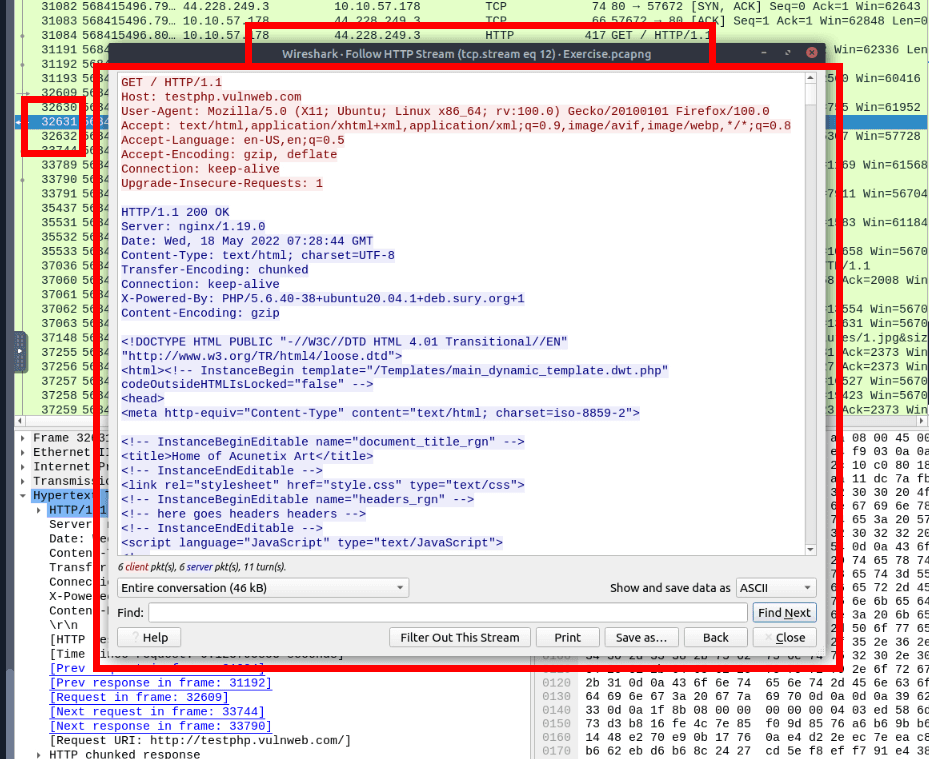
Task: Click Filter Out This Stream
Action: [459, 637]
